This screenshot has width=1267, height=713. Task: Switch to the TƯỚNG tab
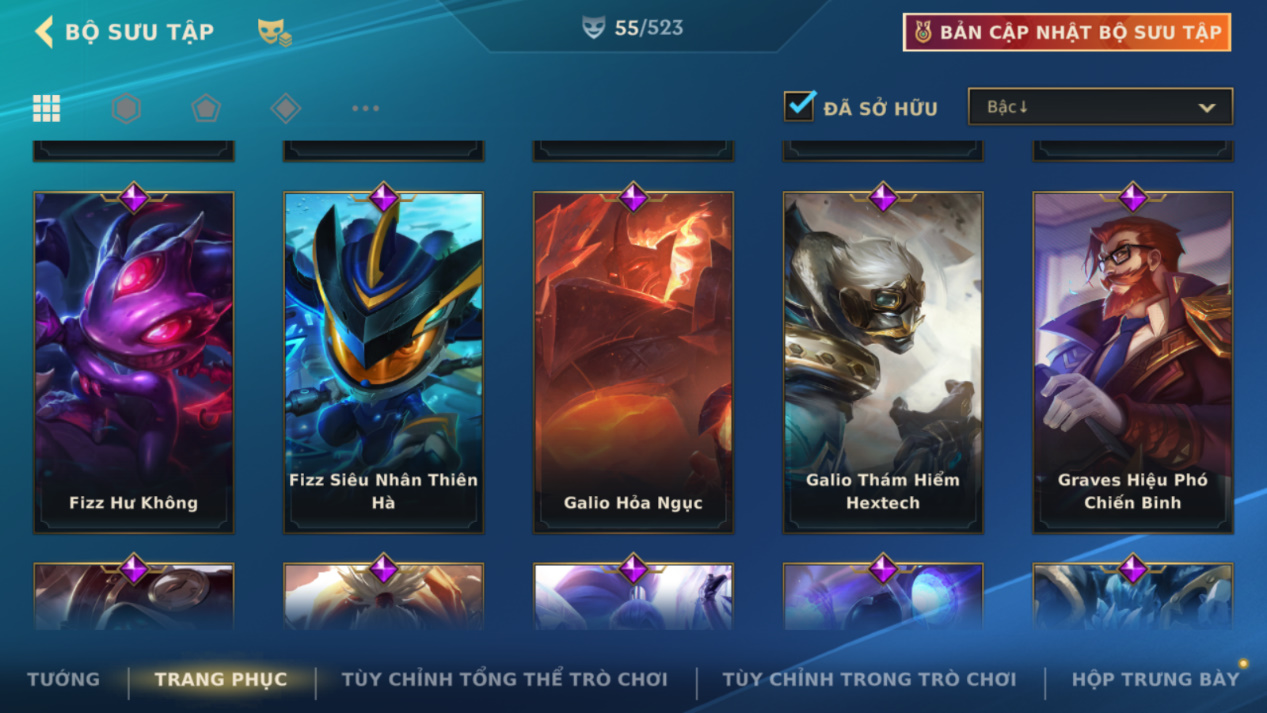click(64, 679)
